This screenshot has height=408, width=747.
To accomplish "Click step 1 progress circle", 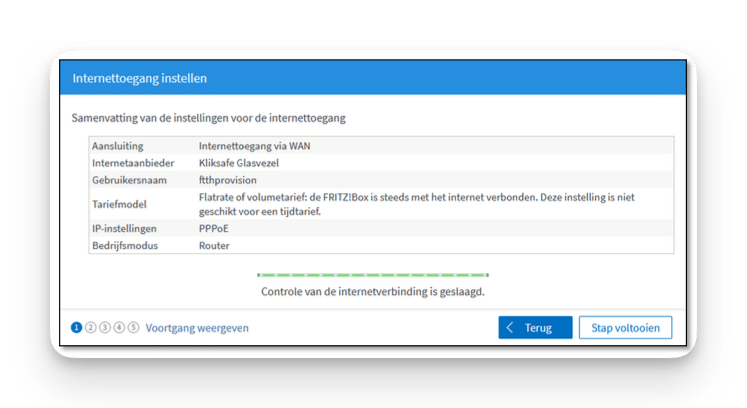I will [x=76, y=327].
